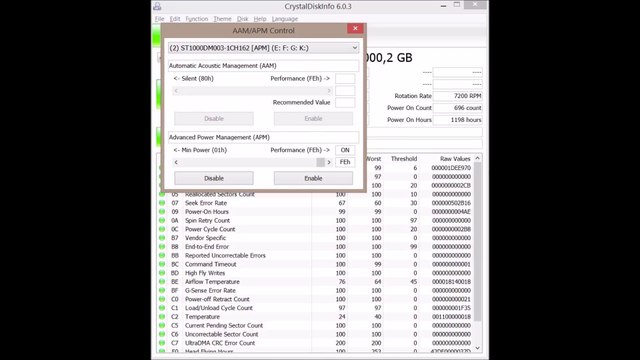
Task: Select the Command Timeout row text
Action: (211, 264)
